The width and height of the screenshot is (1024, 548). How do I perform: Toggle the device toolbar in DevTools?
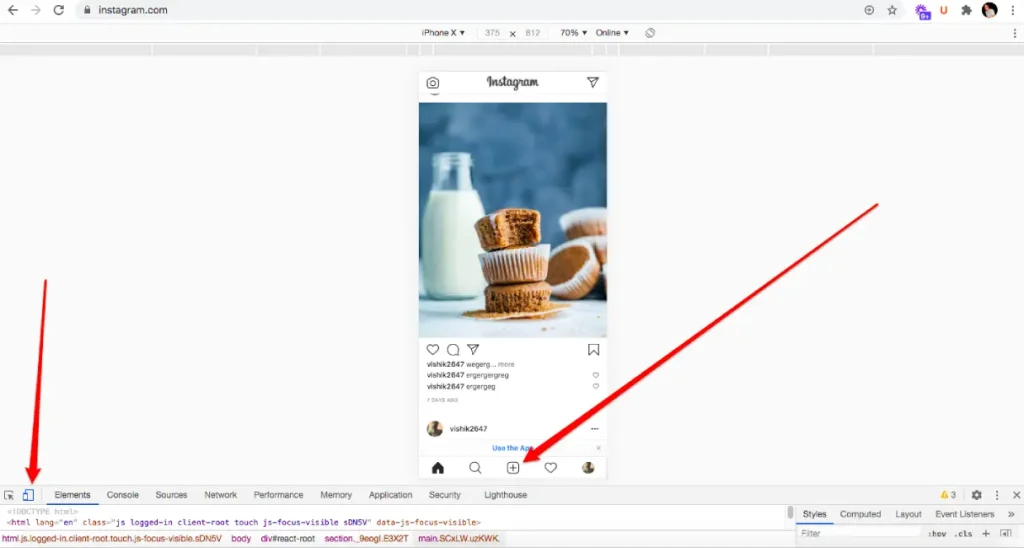coord(28,495)
